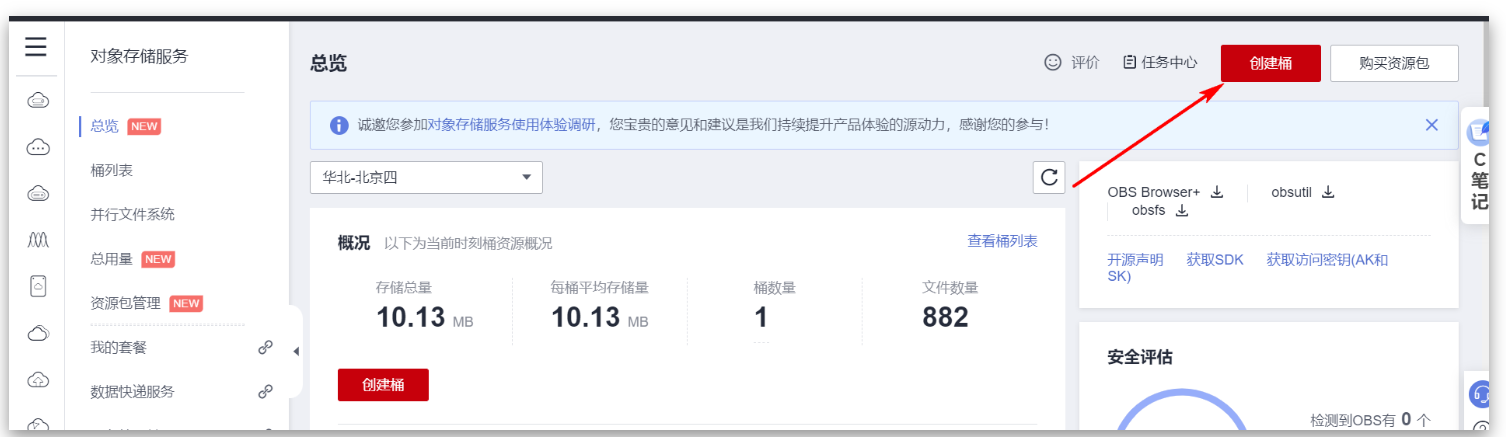Screen dimensions: 1506x437
Task: Open the 开源声明 link
Action: 1135,259
